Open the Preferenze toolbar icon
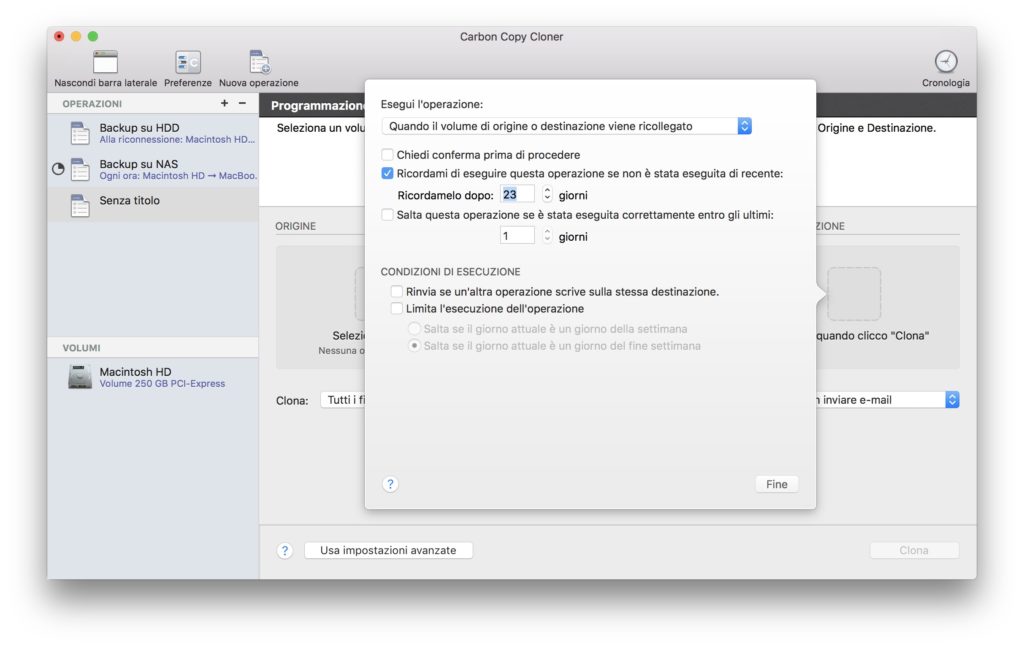 coord(188,62)
